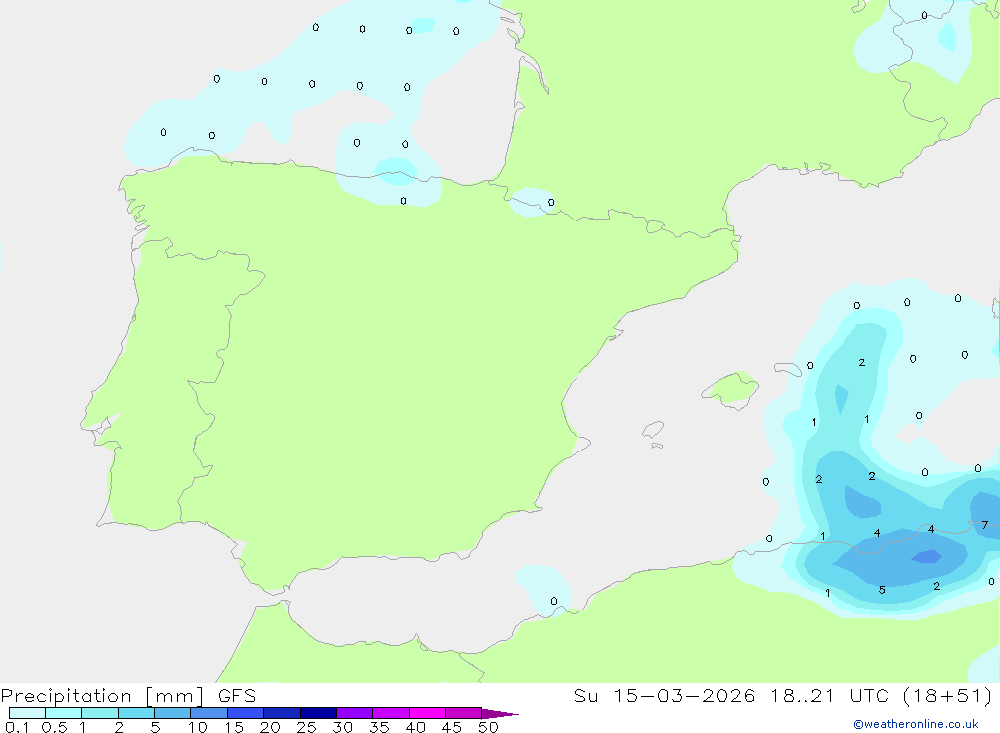
Task: Click the date "Su 15-03-2026" text
Action: 664,695
